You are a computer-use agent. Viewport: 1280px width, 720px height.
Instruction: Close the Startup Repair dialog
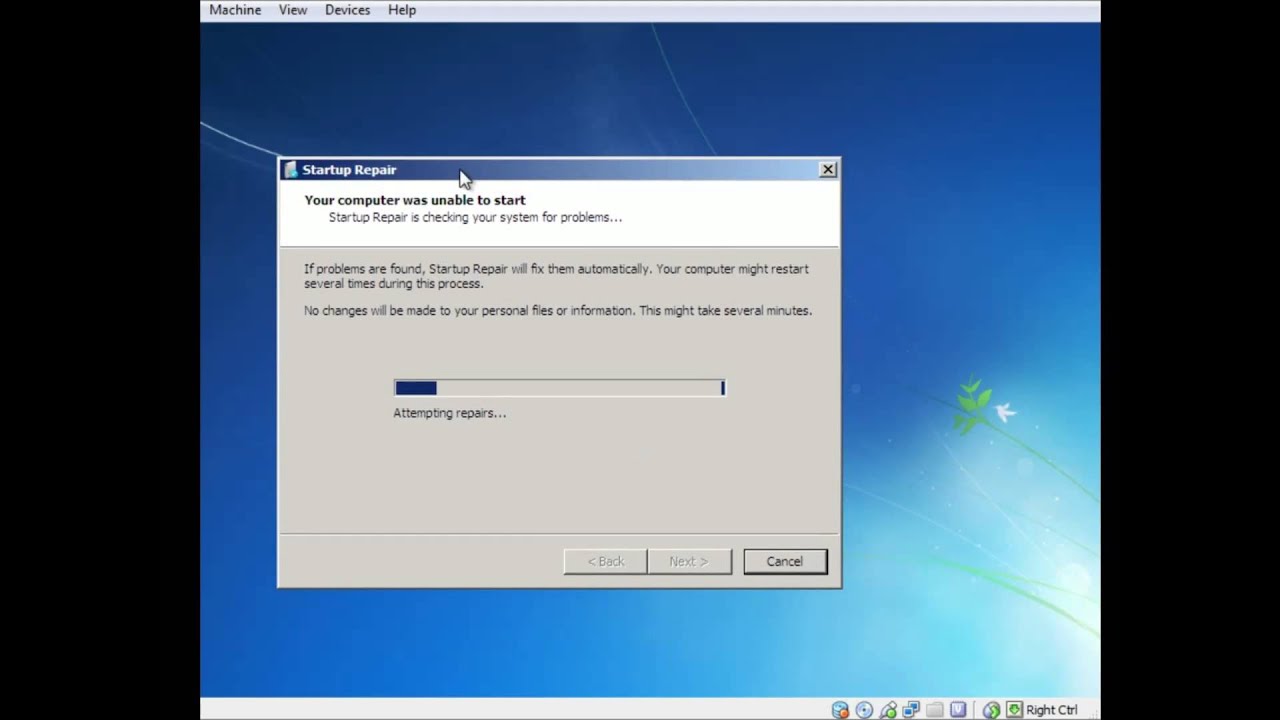point(828,170)
